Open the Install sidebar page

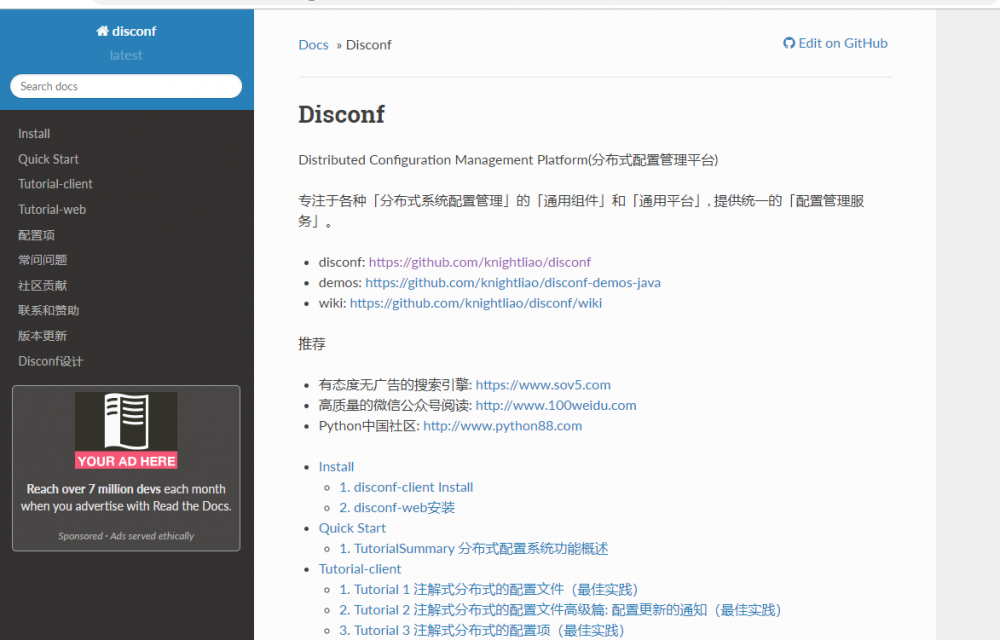34,134
